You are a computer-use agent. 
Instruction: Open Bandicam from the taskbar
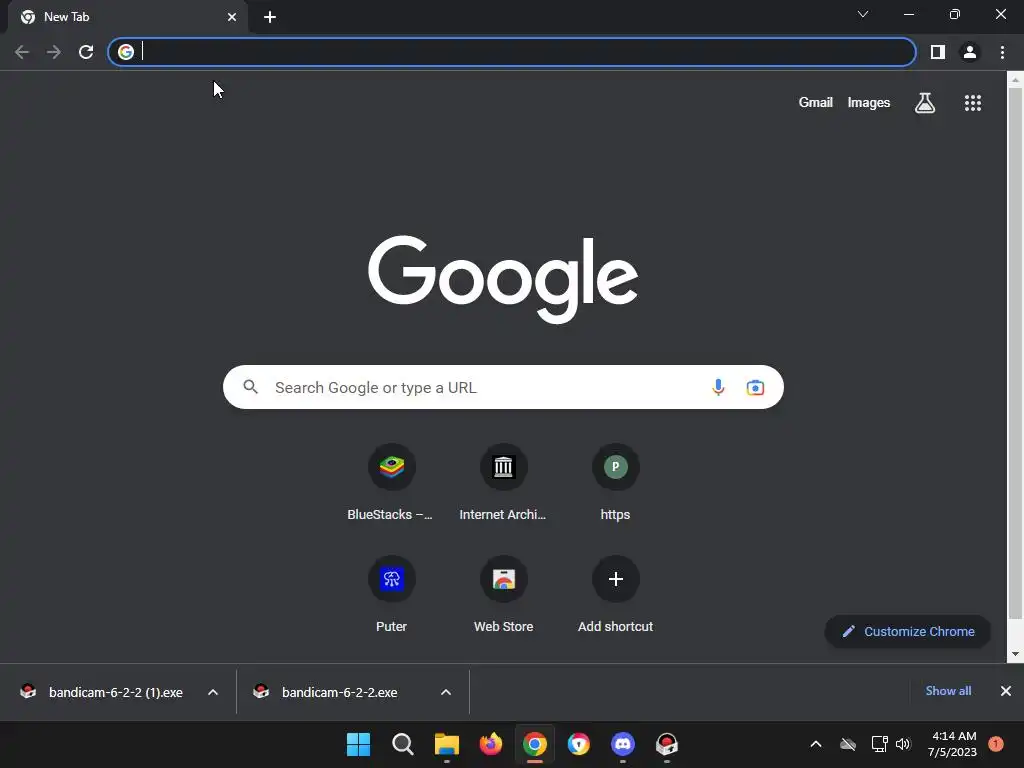tap(667, 744)
